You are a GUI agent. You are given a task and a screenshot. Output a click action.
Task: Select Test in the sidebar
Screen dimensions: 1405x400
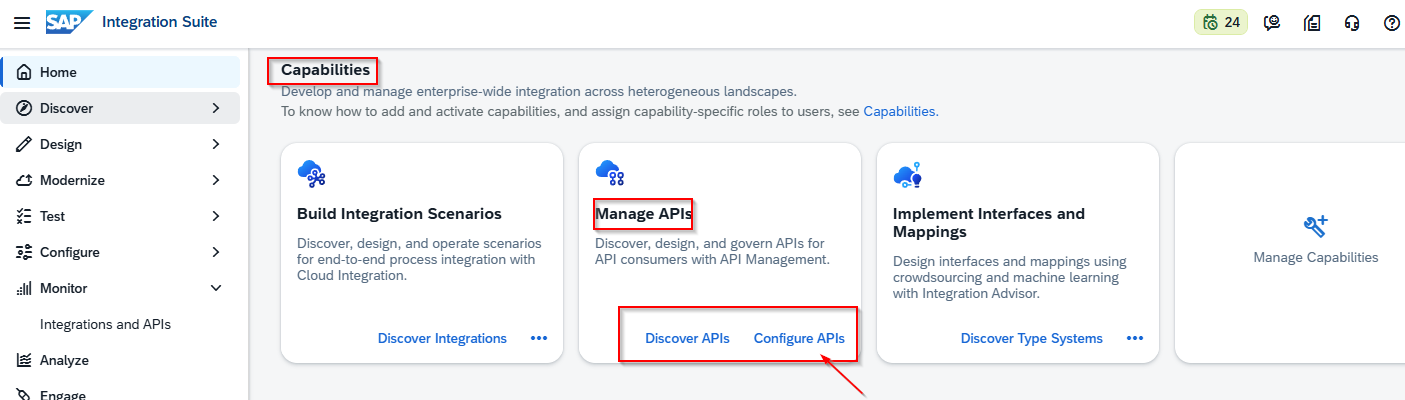[x=120, y=216]
